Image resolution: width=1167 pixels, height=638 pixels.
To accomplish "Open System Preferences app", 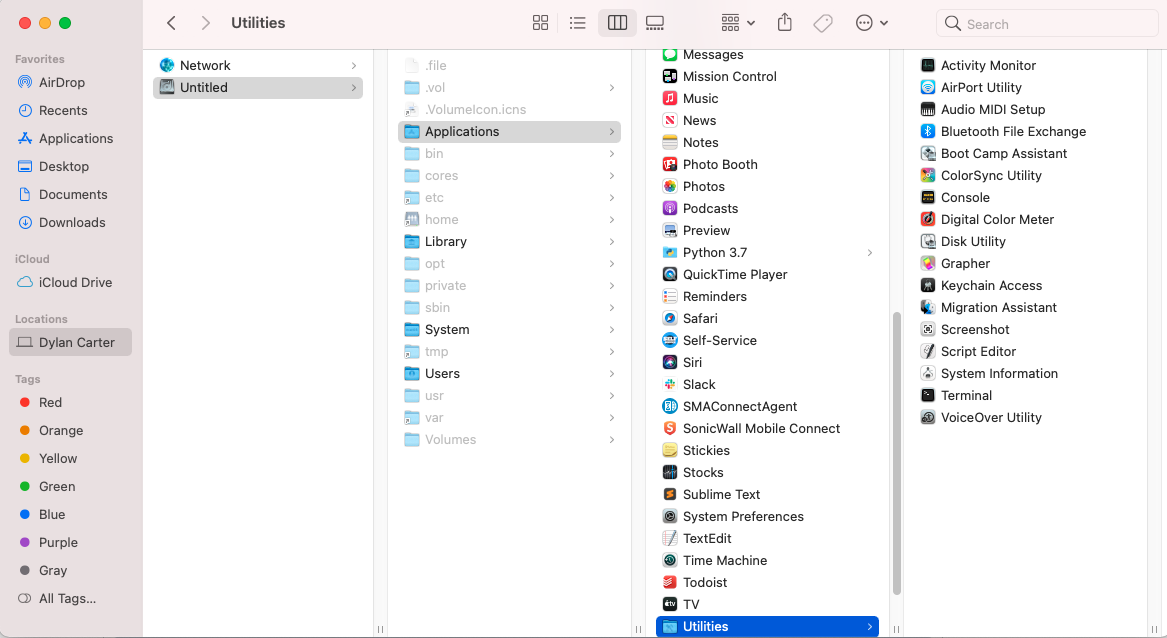I will [x=744, y=516].
